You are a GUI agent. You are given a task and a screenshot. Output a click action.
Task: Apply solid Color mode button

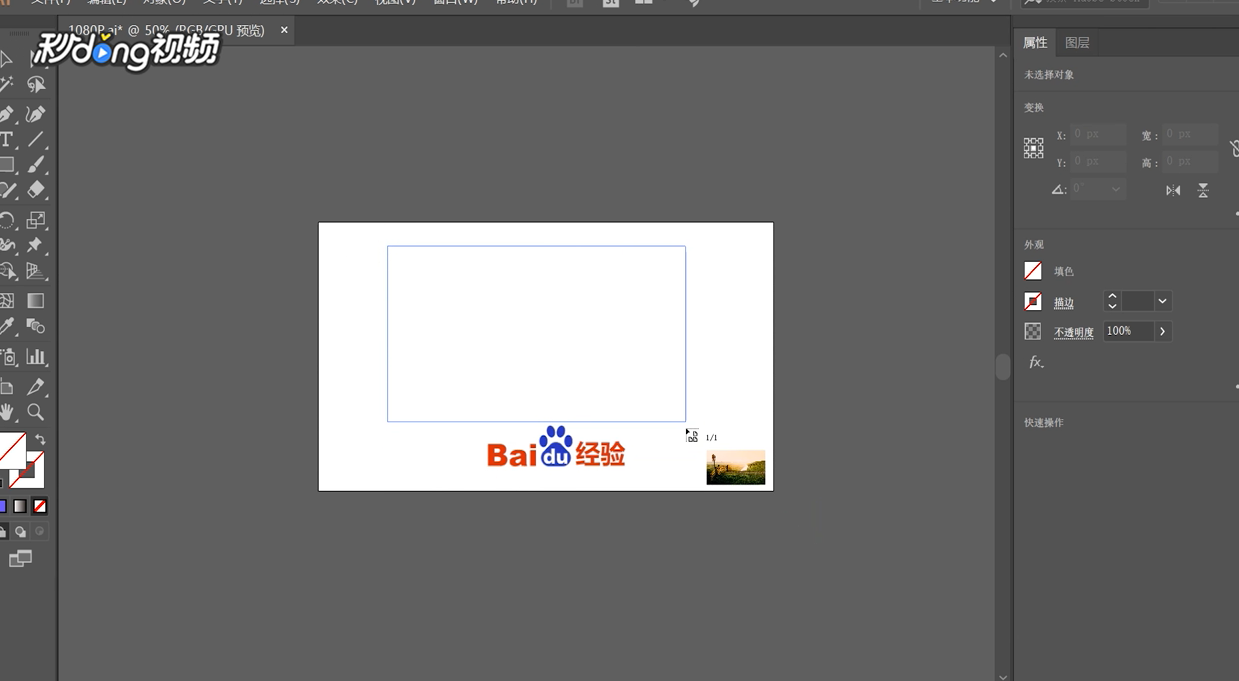tap(3, 506)
